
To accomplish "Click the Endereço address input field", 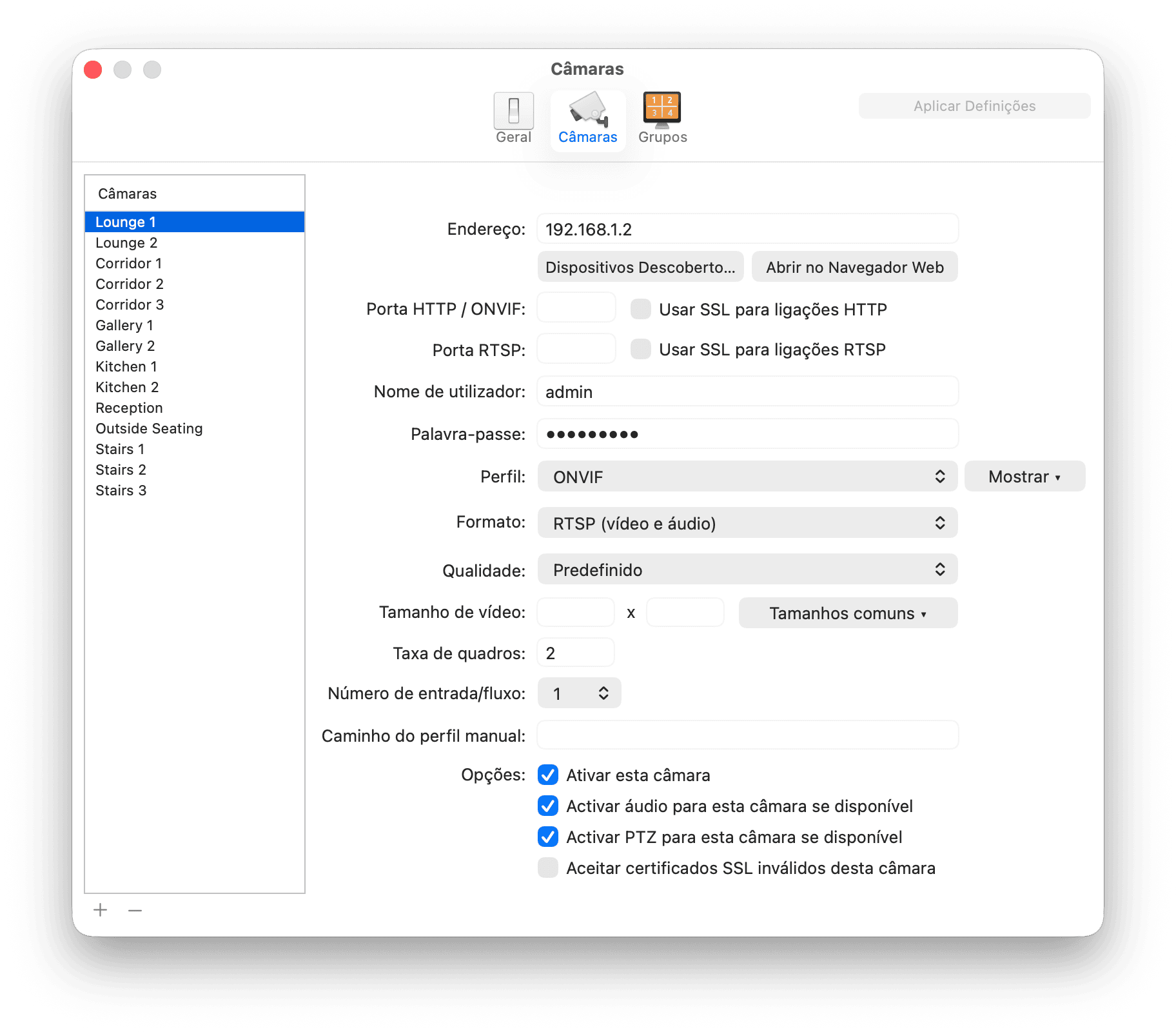I will 747,229.
